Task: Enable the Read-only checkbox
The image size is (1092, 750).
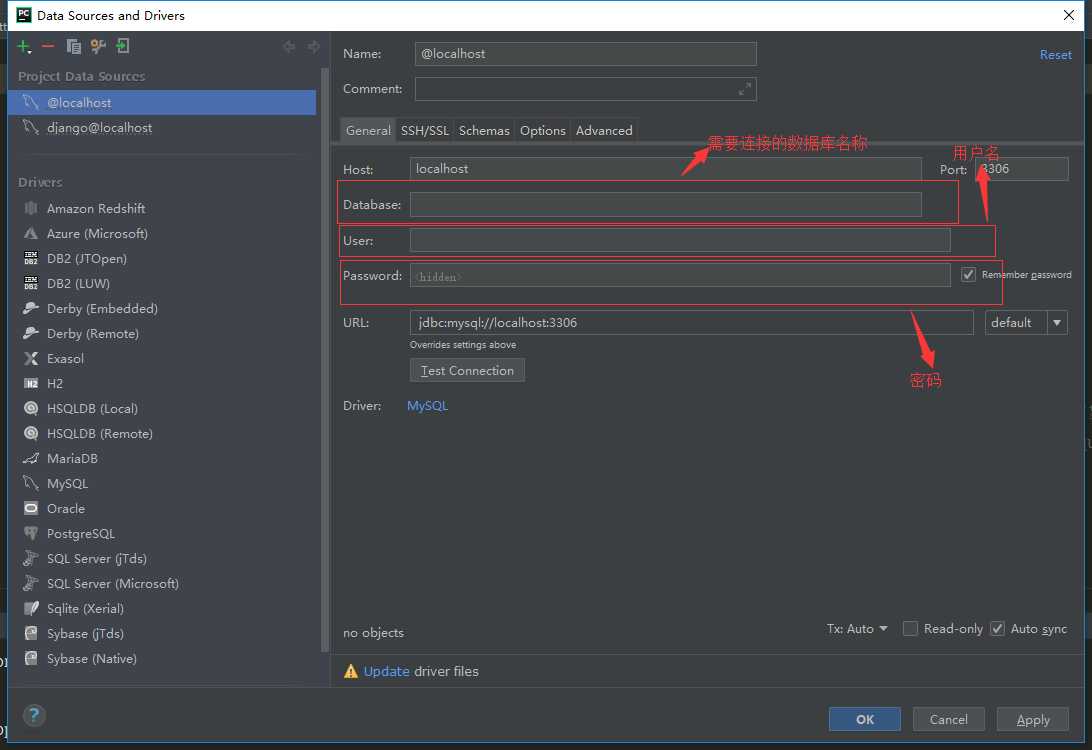Action: (910, 629)
